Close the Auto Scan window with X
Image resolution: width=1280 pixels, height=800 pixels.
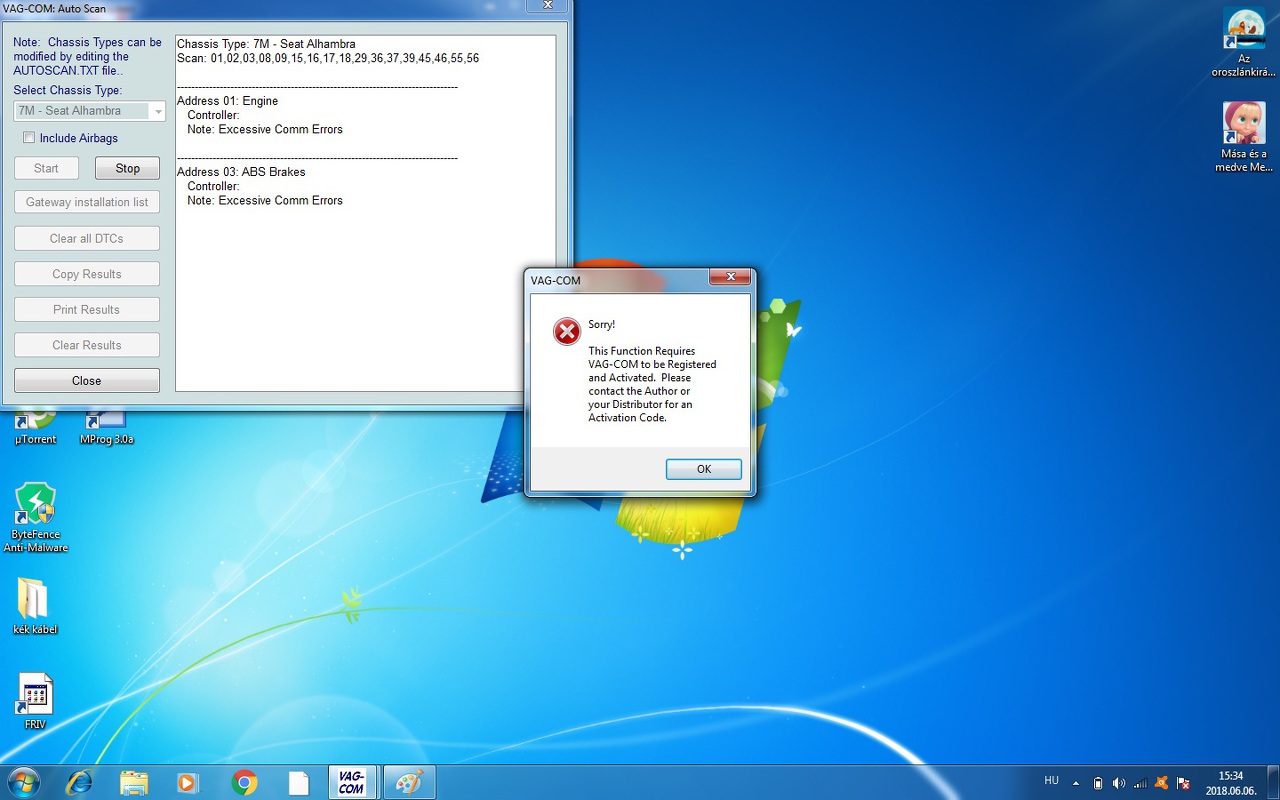(x=547, y=5)
